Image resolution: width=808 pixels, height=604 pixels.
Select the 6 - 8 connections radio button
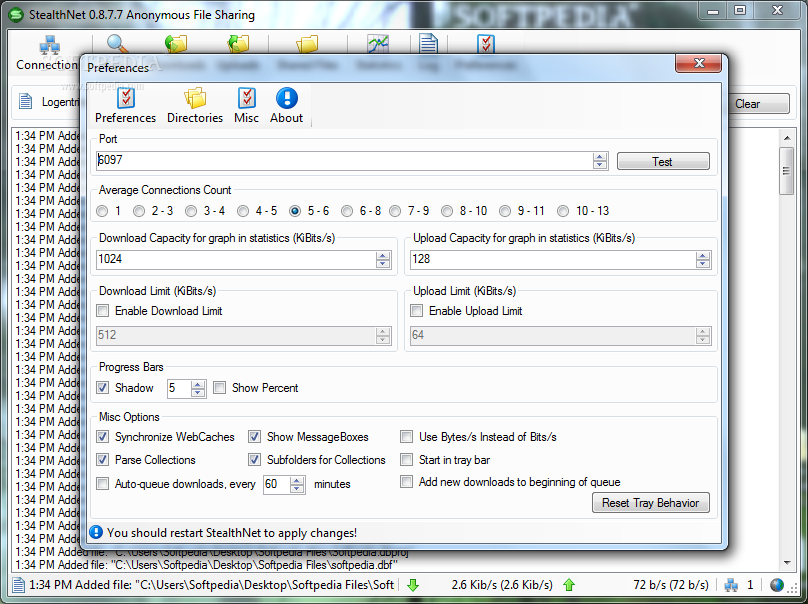(x=347, y=211)
